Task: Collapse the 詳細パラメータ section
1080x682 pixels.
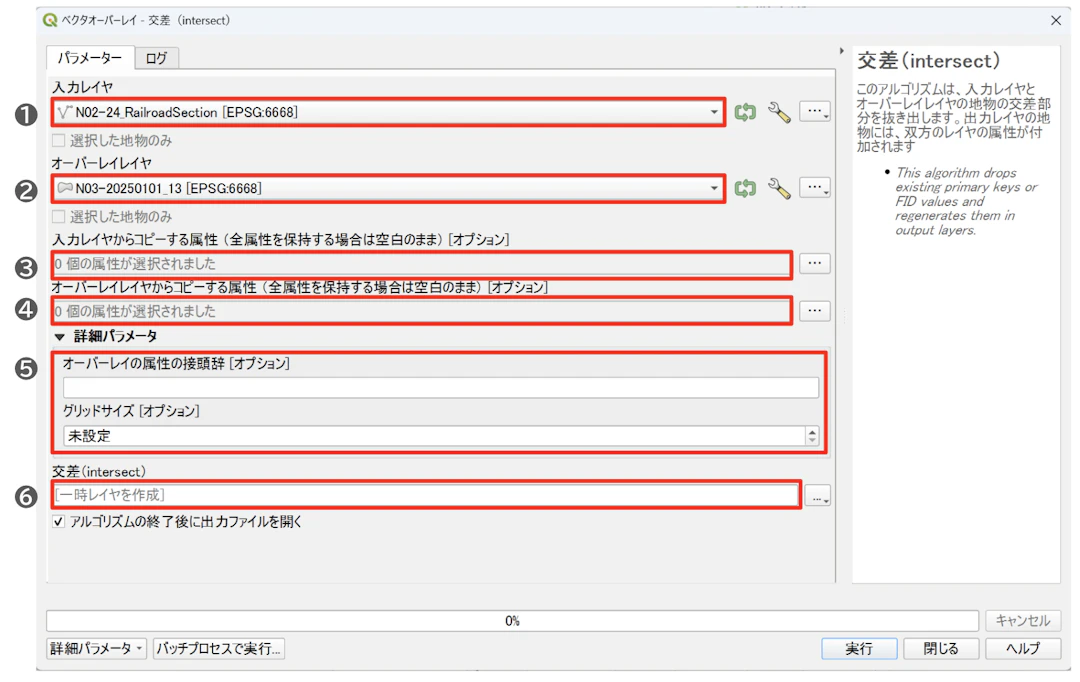Action: click(x=62, y=337)
